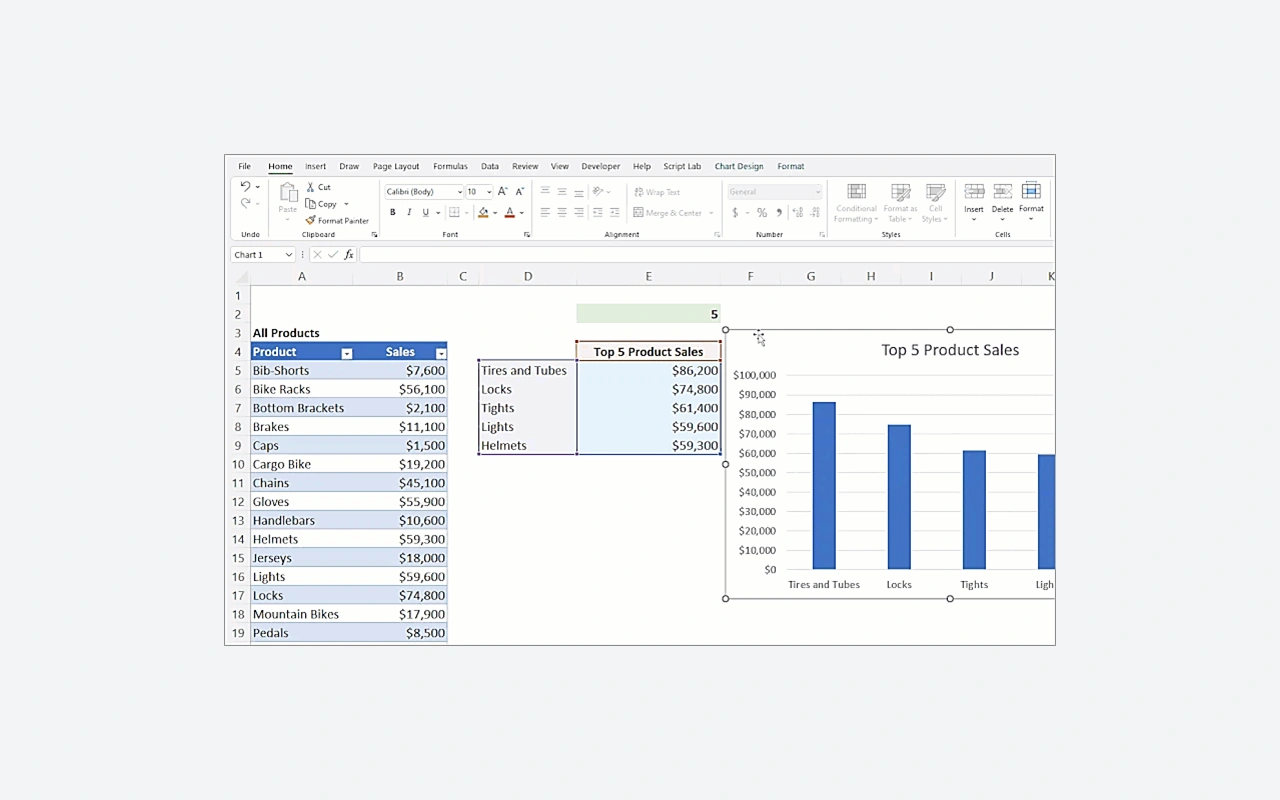Switch to the Formulas tab
1280x800 pixels.
[x=450, y=166]
